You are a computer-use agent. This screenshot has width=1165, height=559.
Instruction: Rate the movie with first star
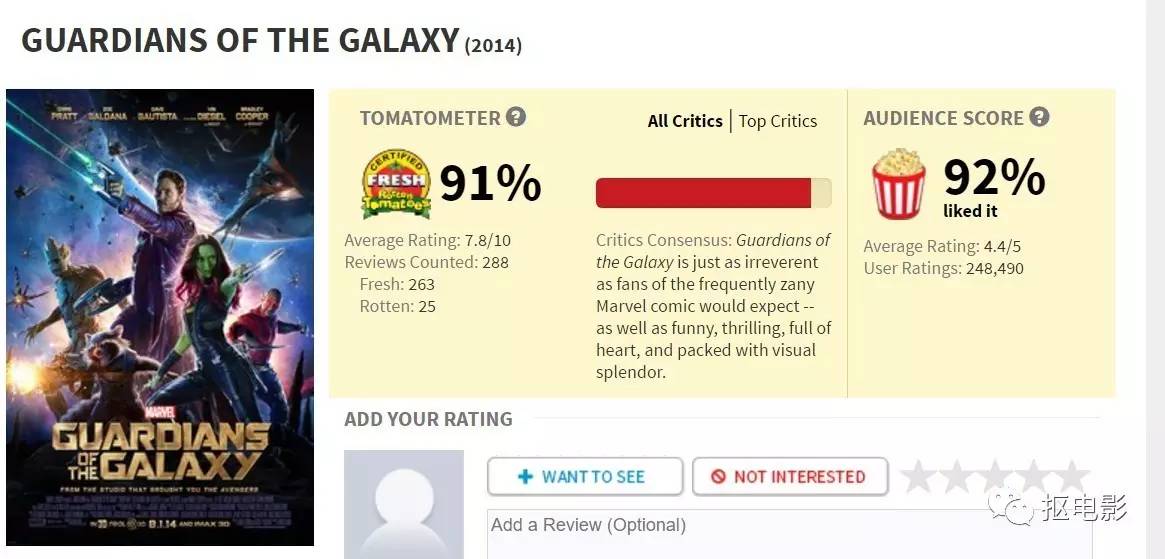[920, 477]
